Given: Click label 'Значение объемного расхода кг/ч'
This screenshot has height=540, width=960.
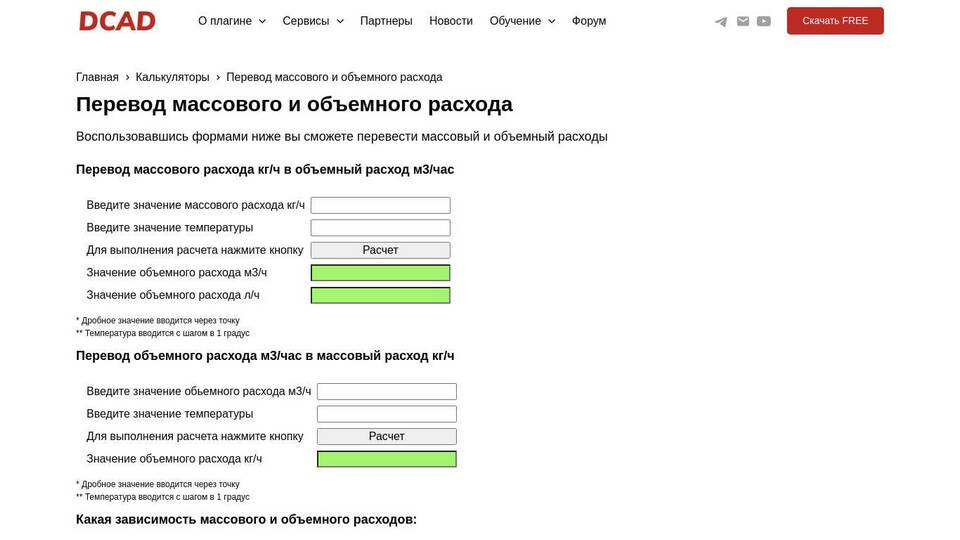Looking at the screenshot, I should (174, 459).
